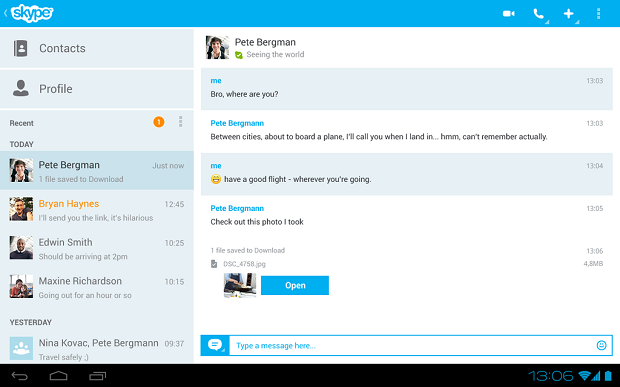620x387 pixels.
Task: Tap the orange unread count badge
Action: click(x=159, y=122)
